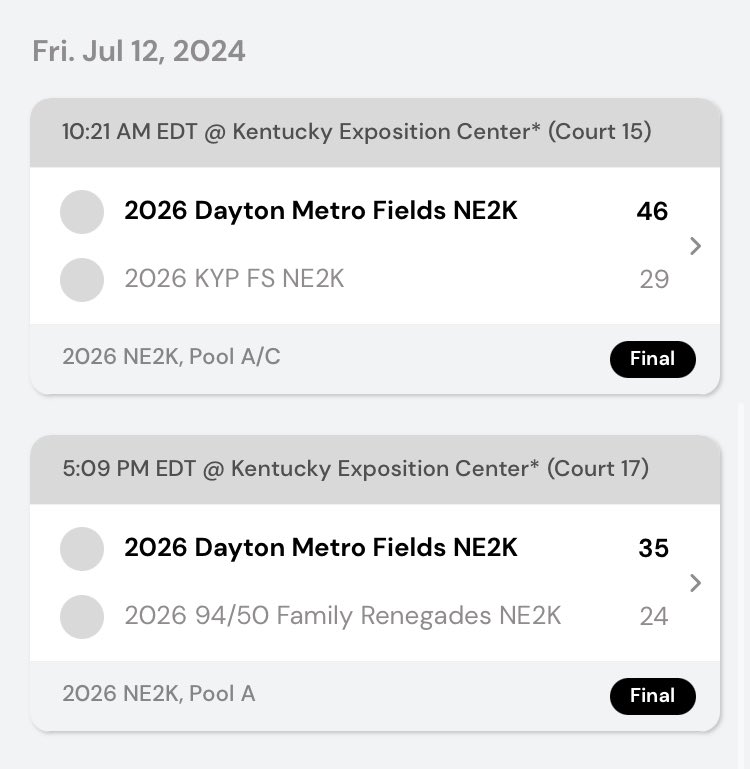Click the winning score of 35
Viewport: 750px width, 769px height.
click(x=653, y=549)
